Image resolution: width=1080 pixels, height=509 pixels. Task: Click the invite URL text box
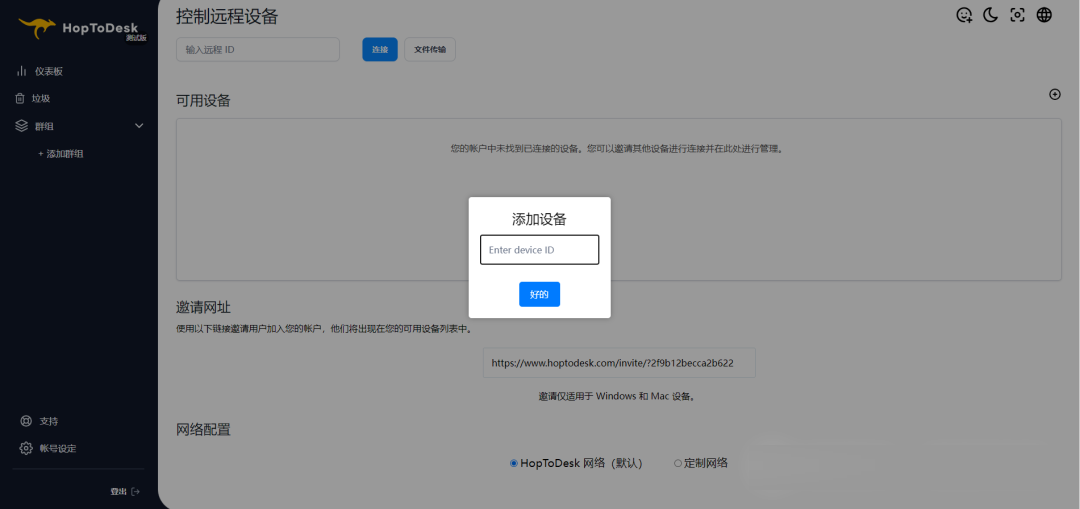tap(619, 363)
